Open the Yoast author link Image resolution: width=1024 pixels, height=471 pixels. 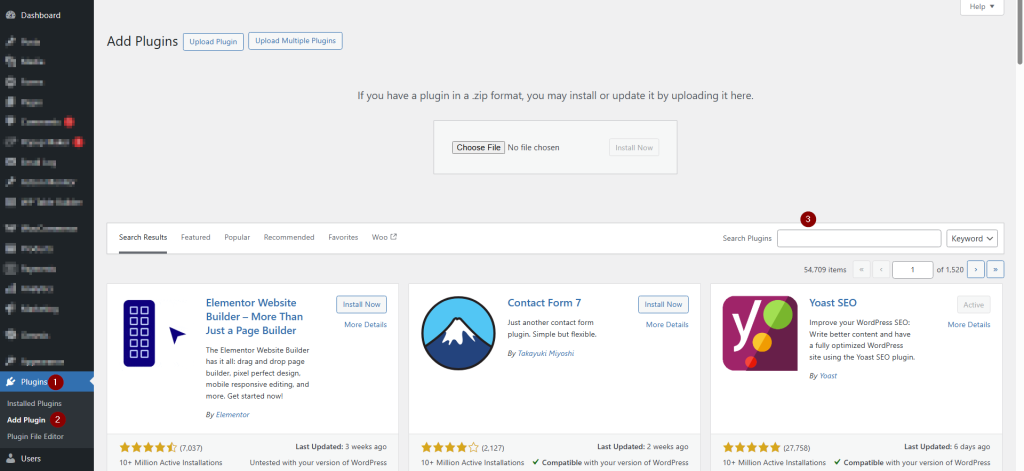pyautogui.click(x=828, y=376)
